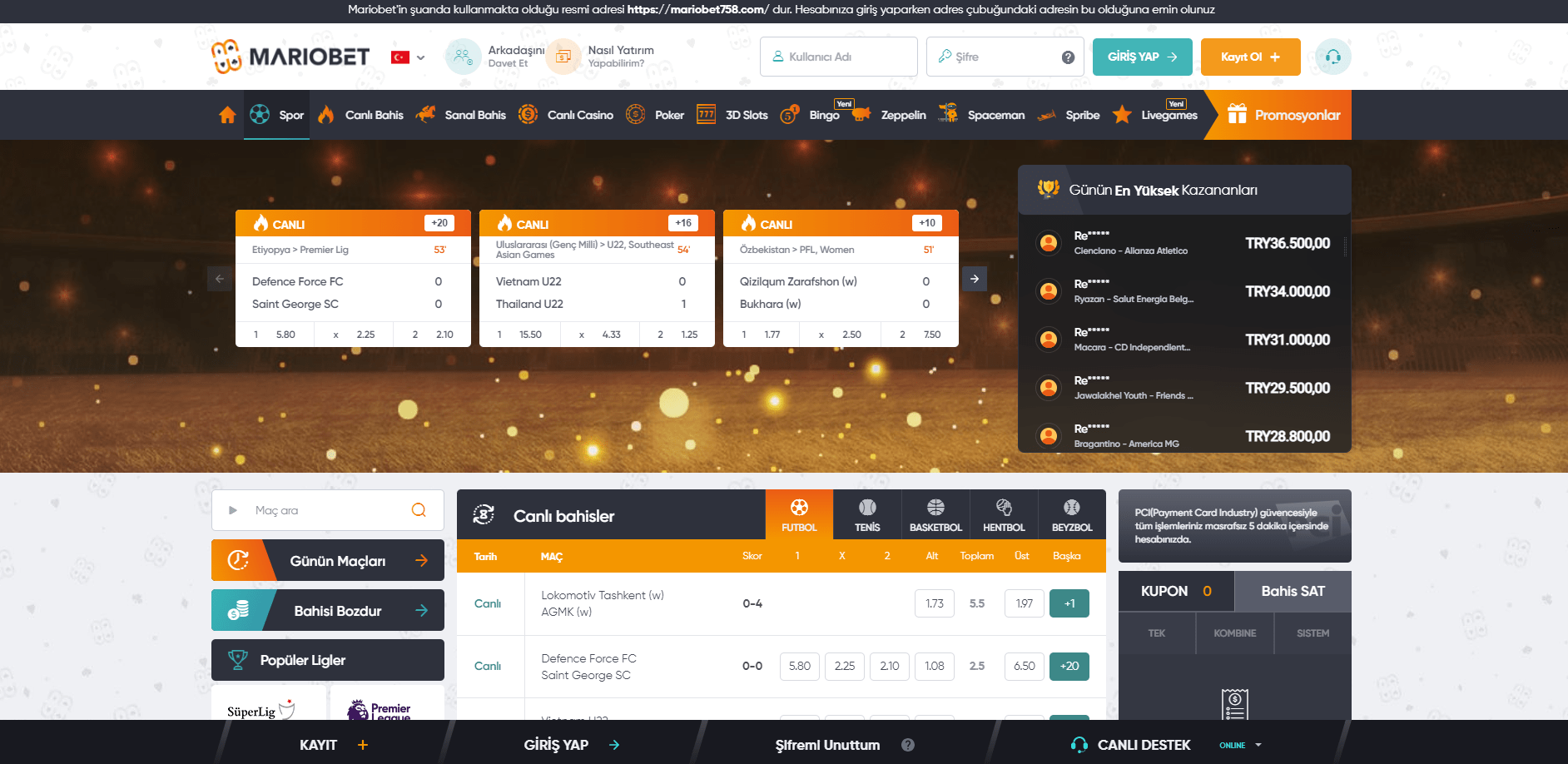This screenshot has width=1568, height=764.
Task: Click Şifremi Unuttum forgot password link
Action: [x=844, y=745]
